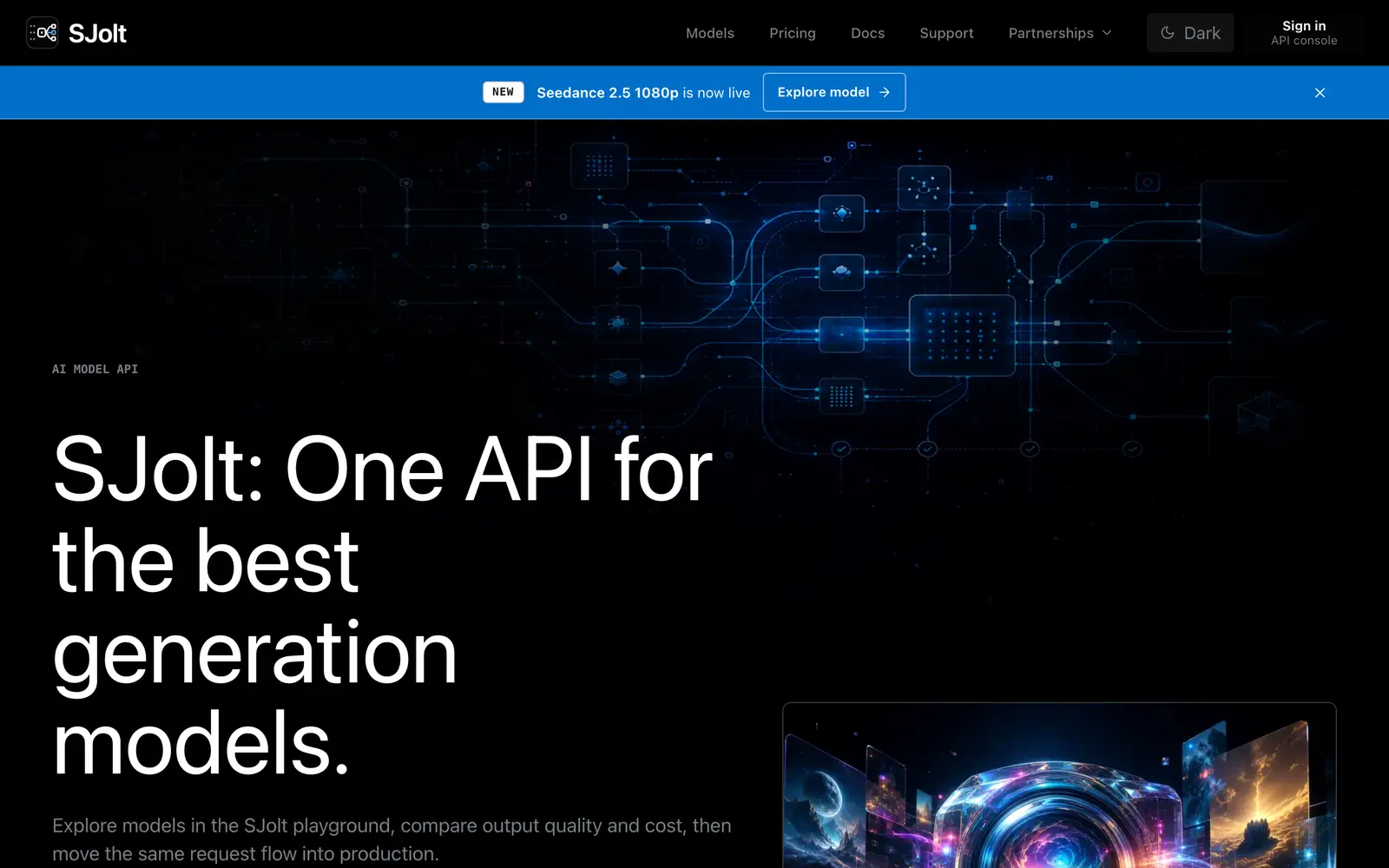The width and height of the screenshot is (1389, 868).
Task: Go to Pricing in the navigation
Action: coord(793,33)
